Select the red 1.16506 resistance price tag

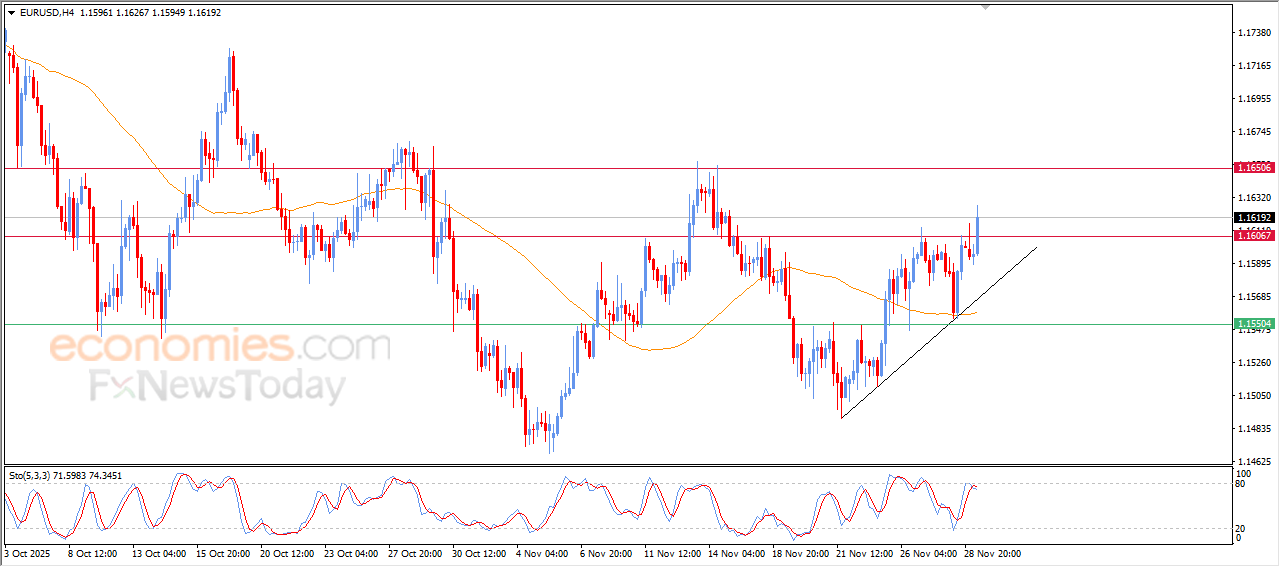click(1253, 168)
